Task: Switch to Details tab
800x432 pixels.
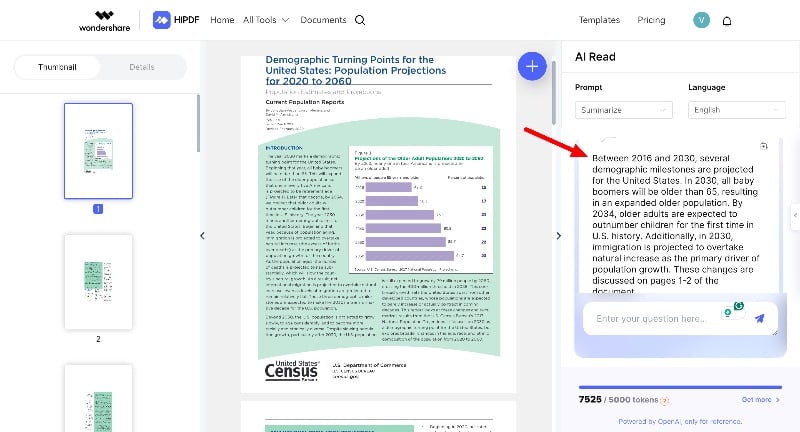Action: pos(142,67)
